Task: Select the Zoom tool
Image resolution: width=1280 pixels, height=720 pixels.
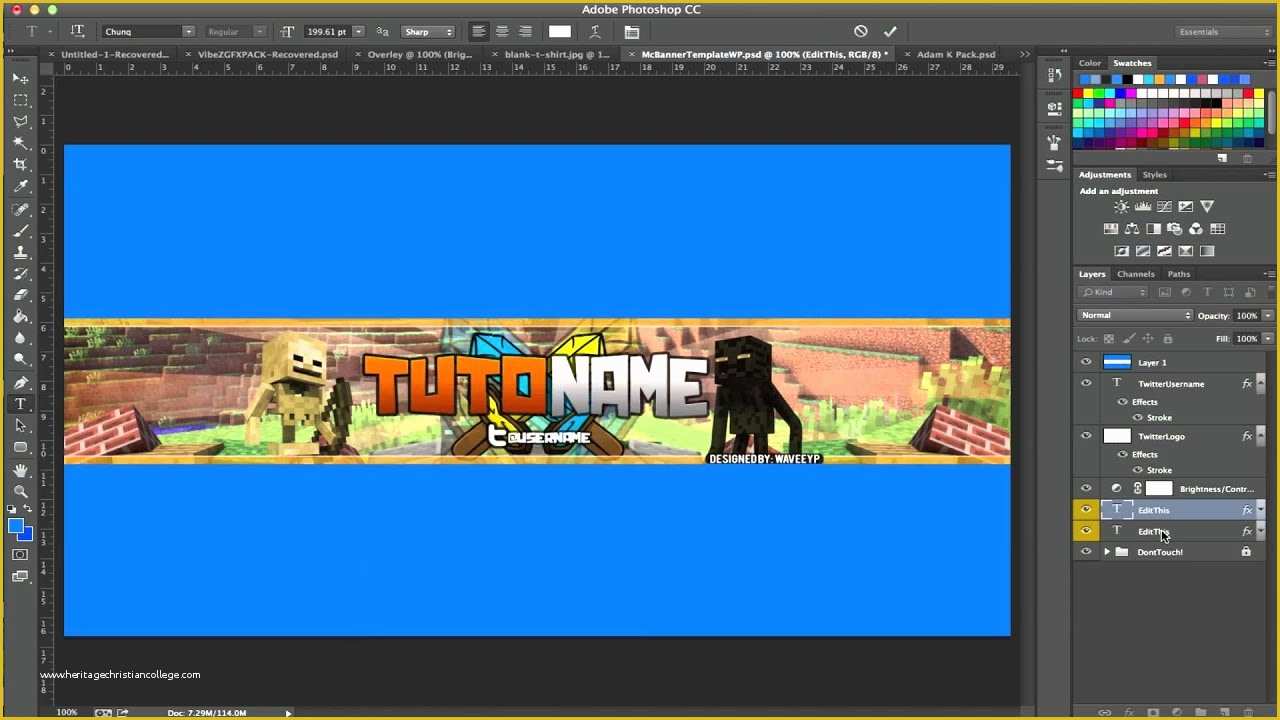Action: point(20,491)
